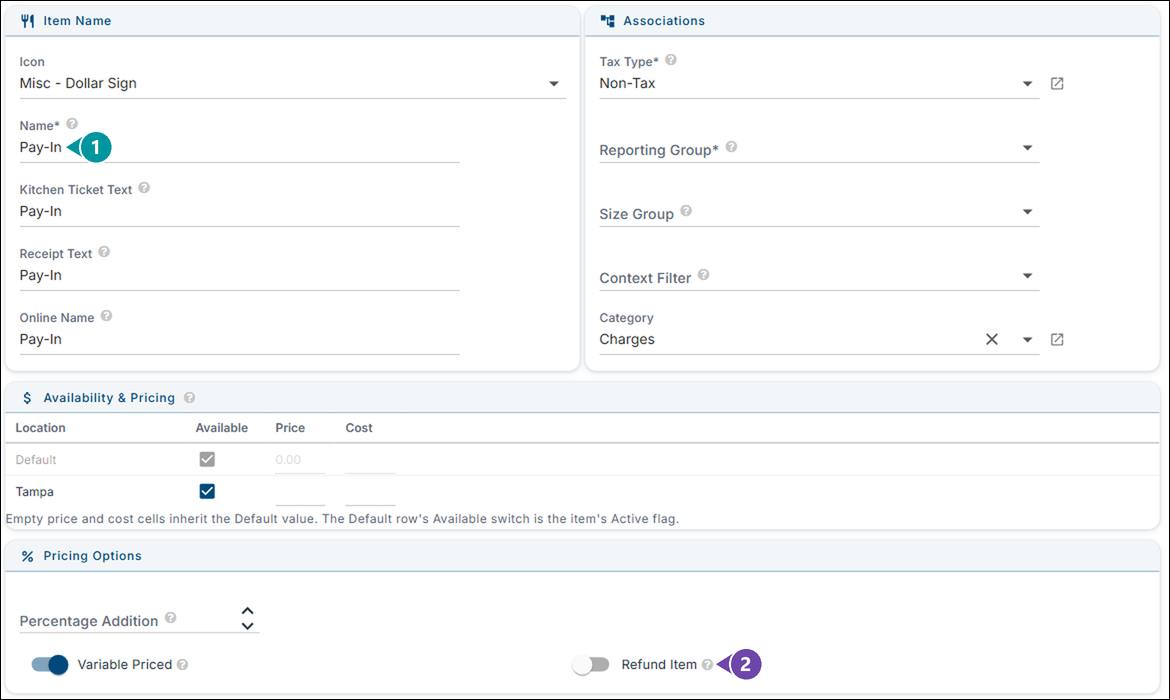Click help icon beside Kitchen Ticket Text
The height and width of the screenshot is (700, 1170).
(144, 188)
